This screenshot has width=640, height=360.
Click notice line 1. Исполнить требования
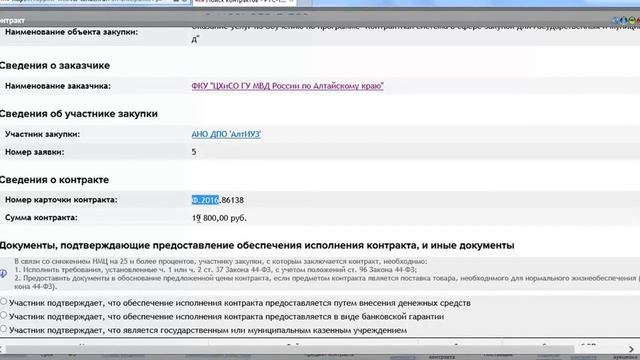[216, 270]
